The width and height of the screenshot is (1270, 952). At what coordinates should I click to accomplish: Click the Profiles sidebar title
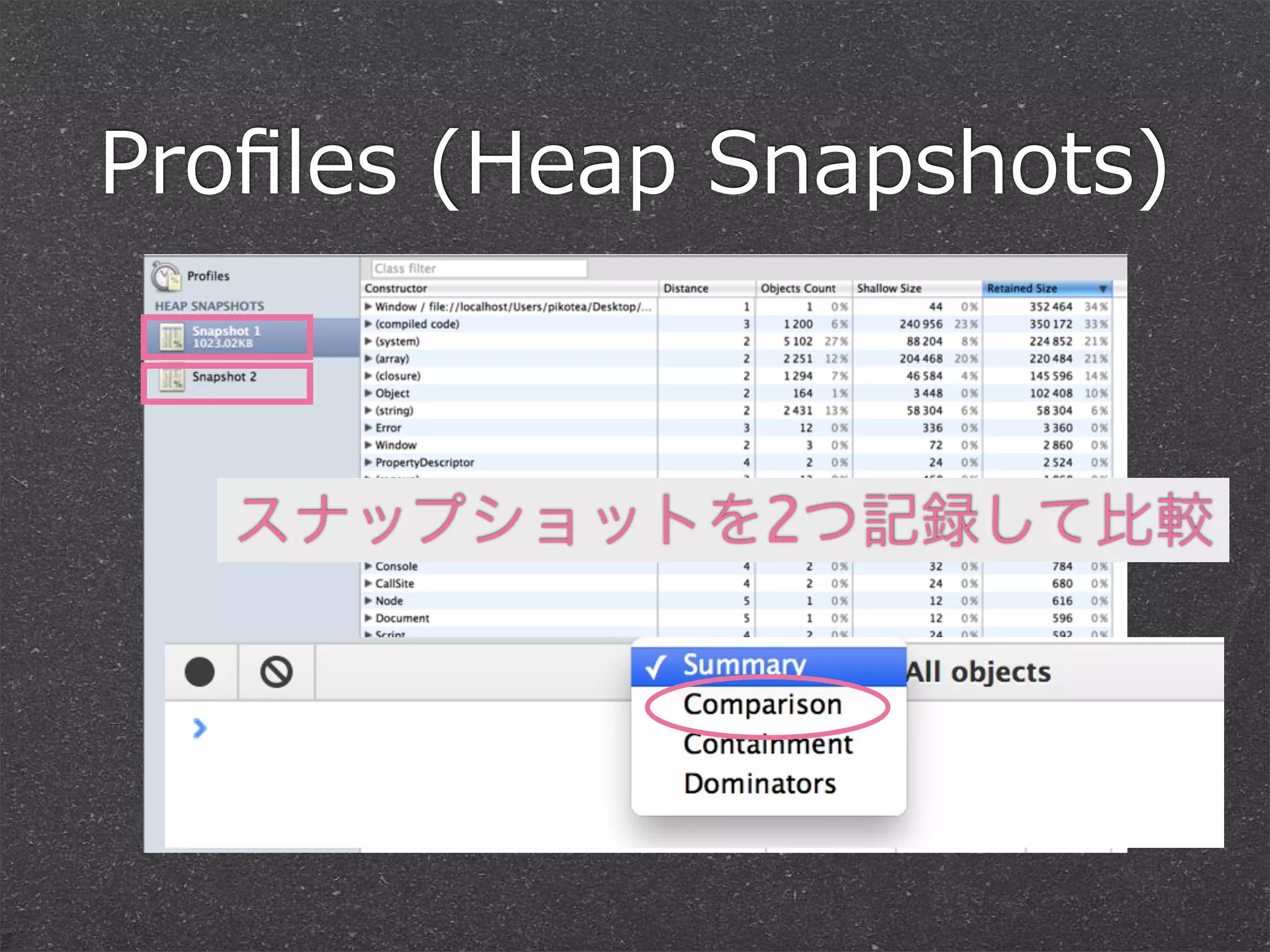(208, 276)
